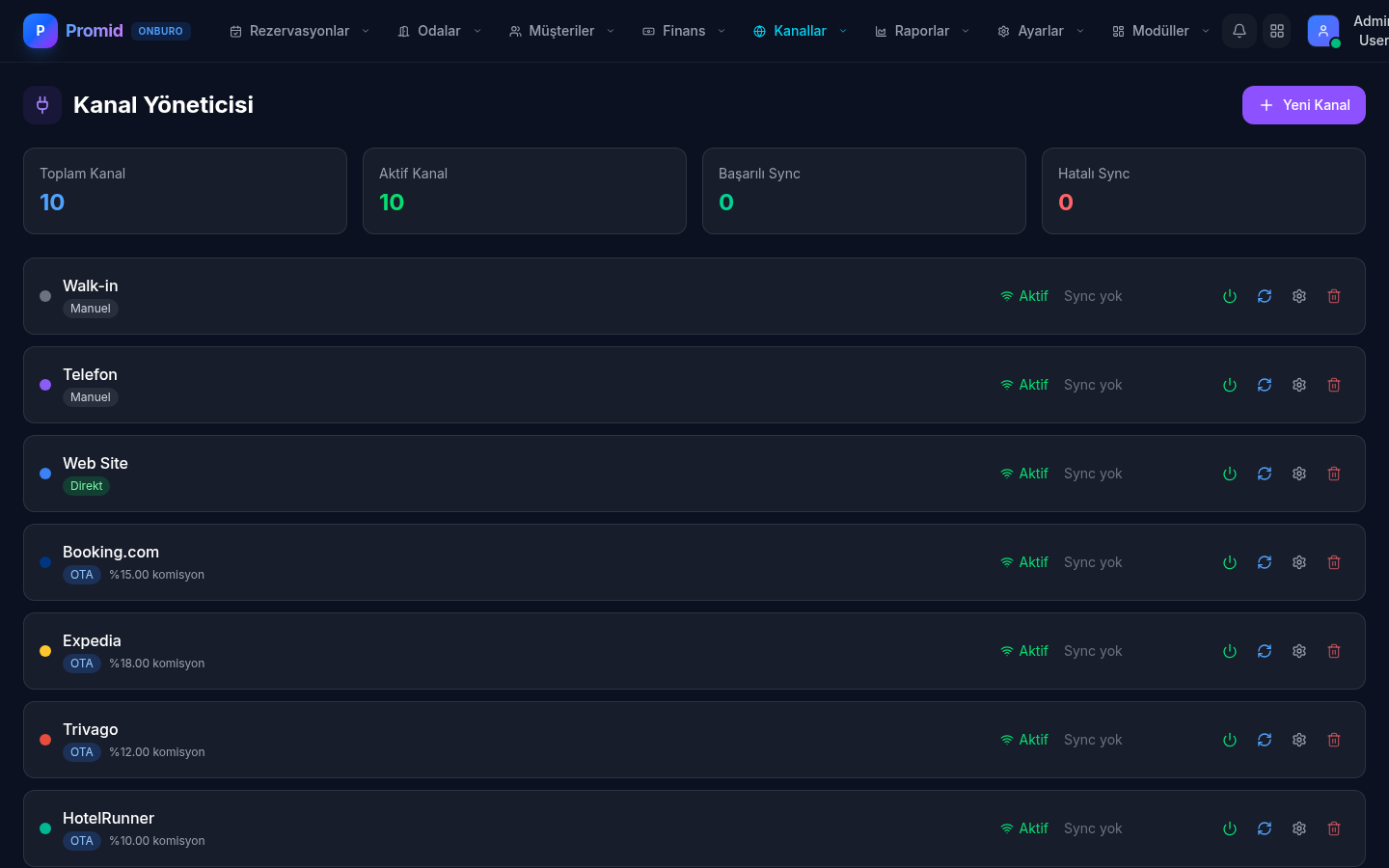Click the Expedia yellow color dot
The width and height of the screenshot is (1389, 868).
tap(45, 651)
